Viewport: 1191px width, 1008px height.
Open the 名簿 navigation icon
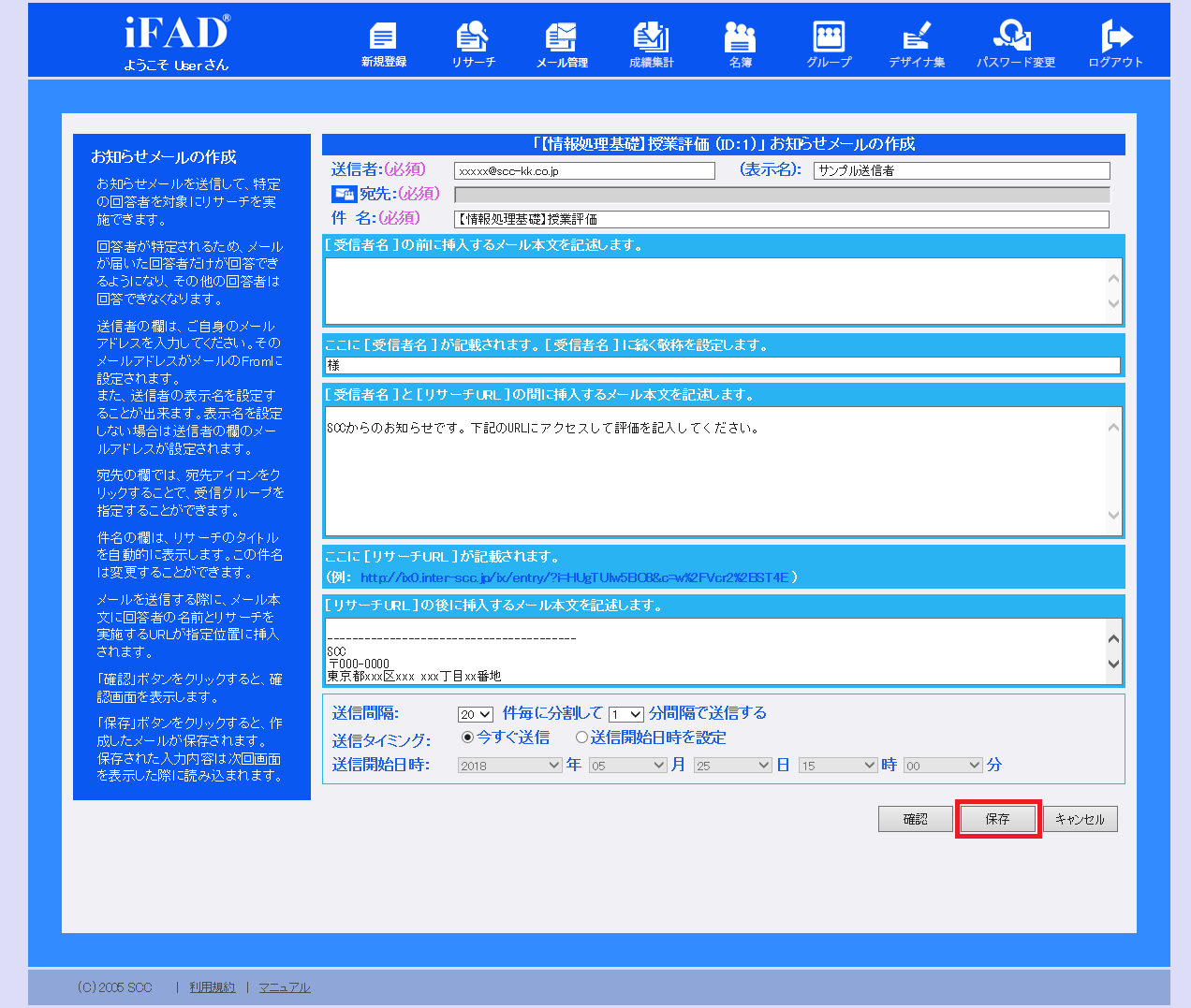point(740,44)
